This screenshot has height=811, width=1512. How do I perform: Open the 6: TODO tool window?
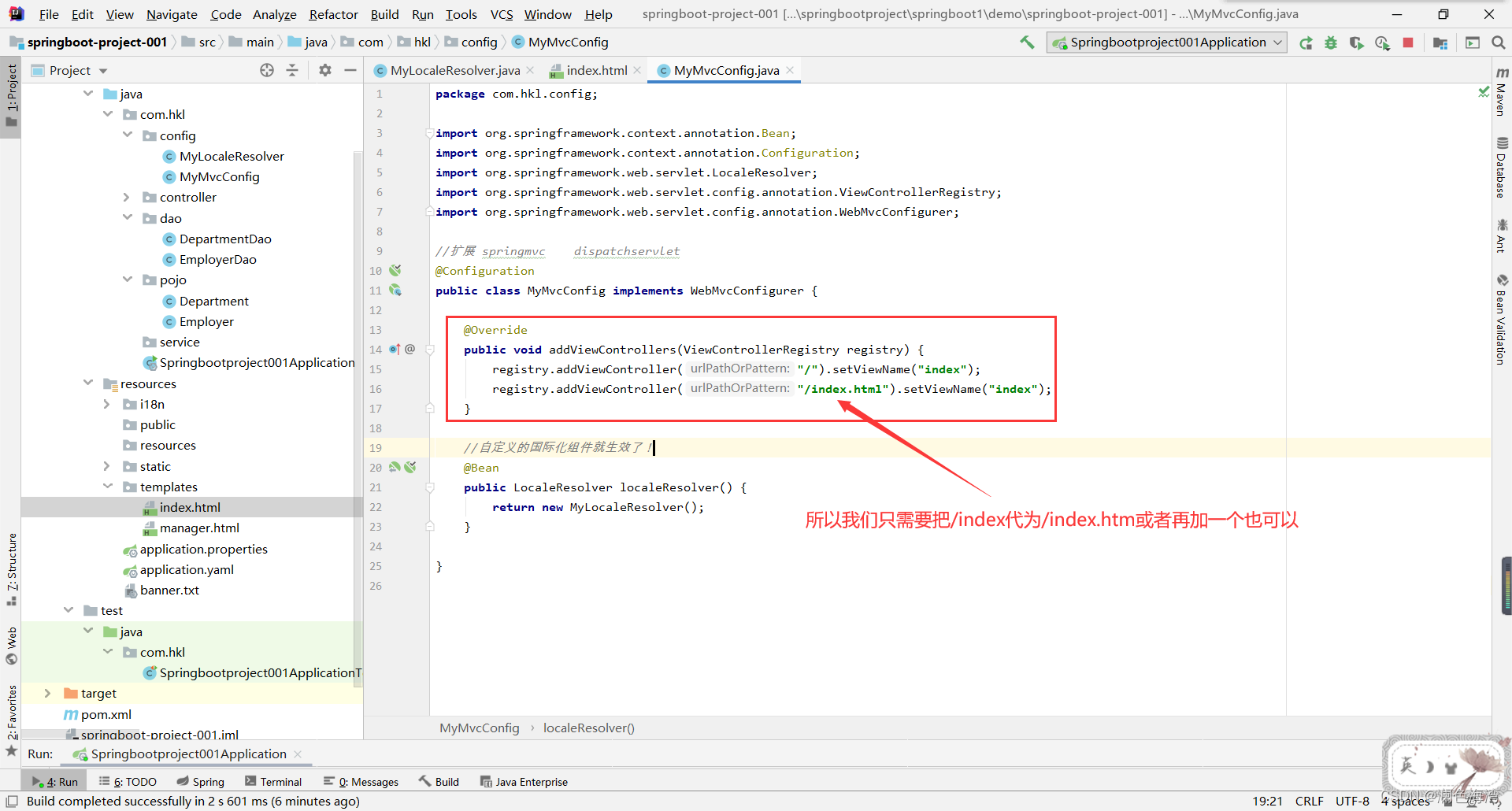128,782
